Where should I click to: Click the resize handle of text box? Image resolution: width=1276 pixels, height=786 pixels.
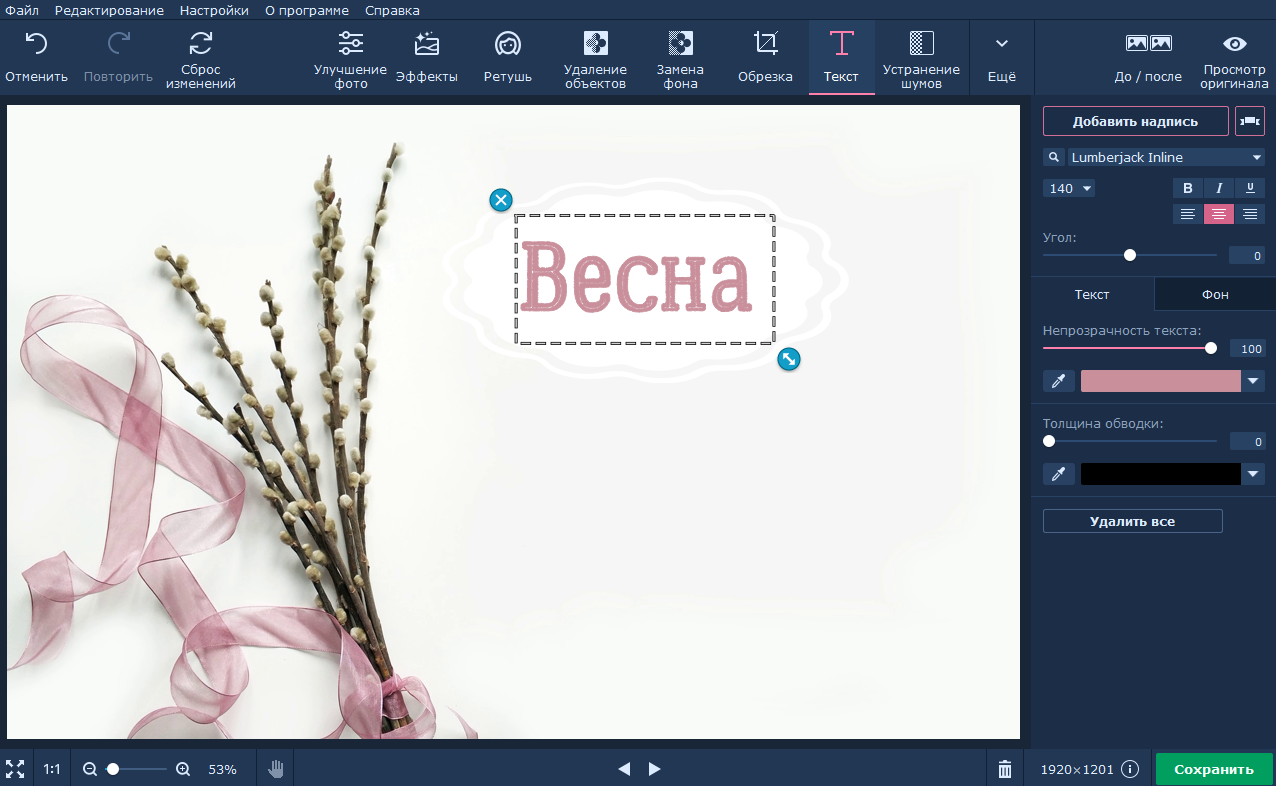789,359
